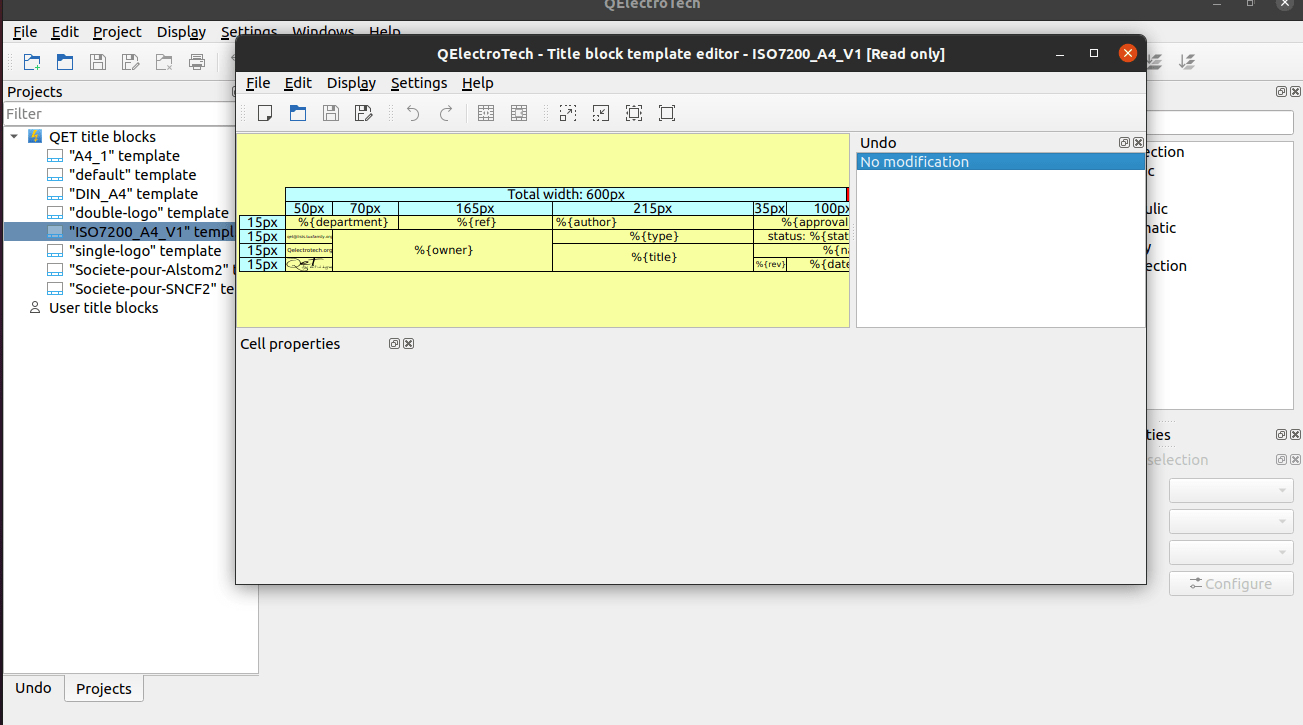
Task: Click the Split cell icon
Action: tap(519, 113)
